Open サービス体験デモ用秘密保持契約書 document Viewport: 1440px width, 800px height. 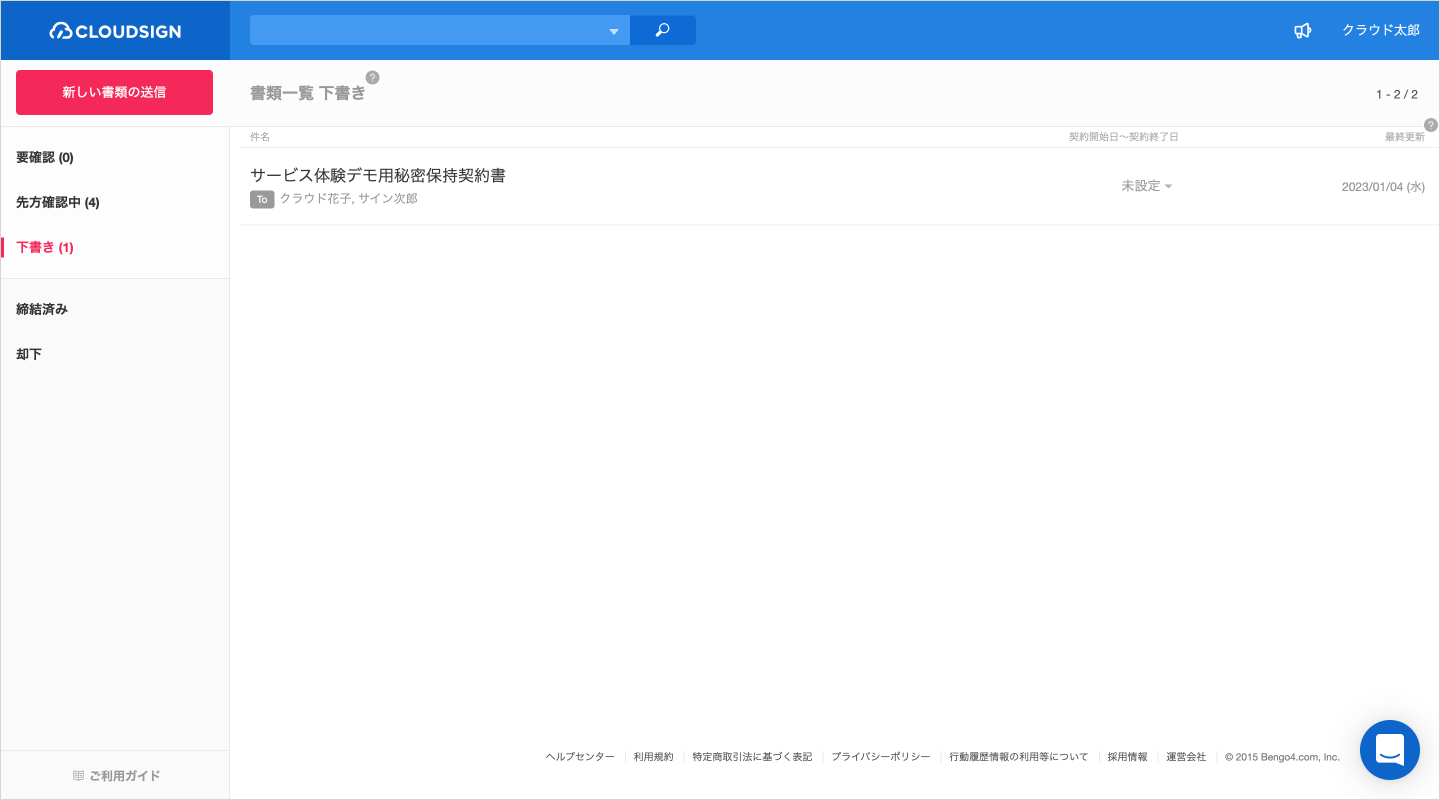378,176
